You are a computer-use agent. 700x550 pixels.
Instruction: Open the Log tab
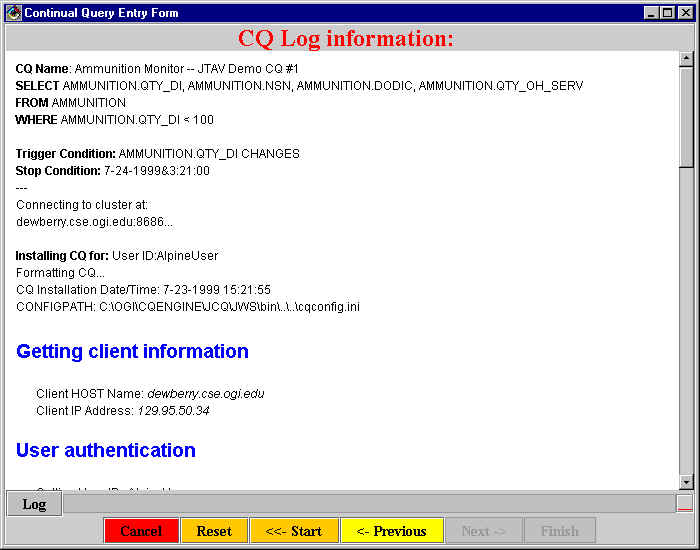pyautogui.click(x=34, y=504)
